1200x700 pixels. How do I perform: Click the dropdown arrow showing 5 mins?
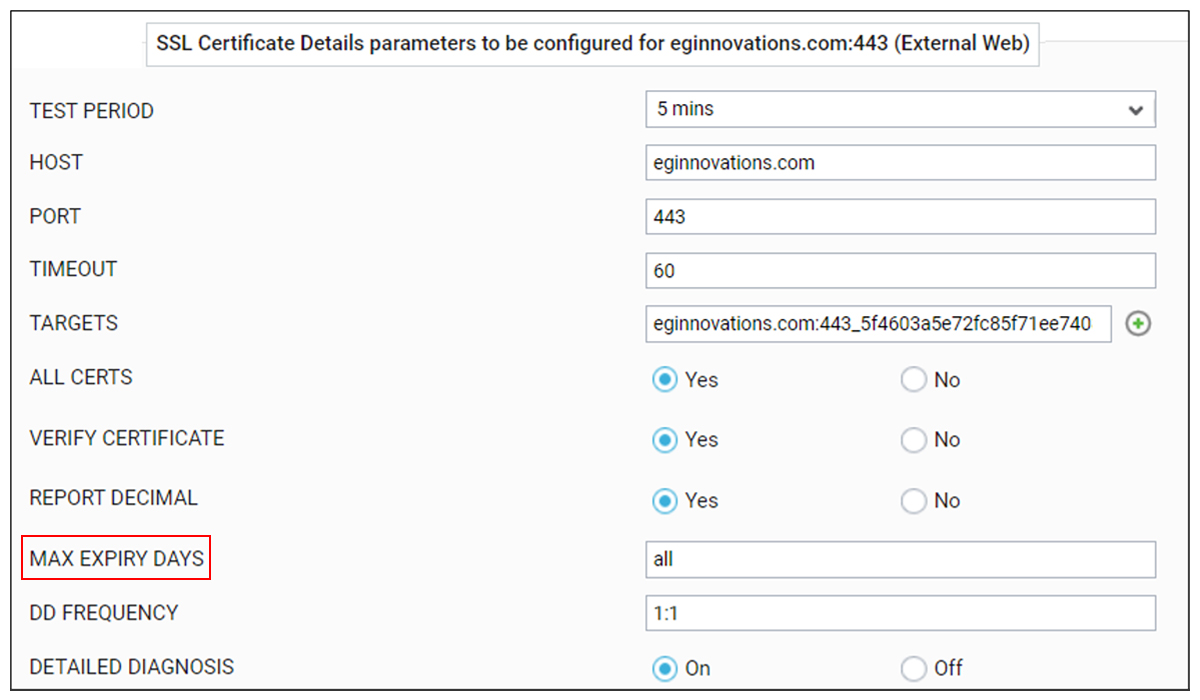[x=1135, y=111]
